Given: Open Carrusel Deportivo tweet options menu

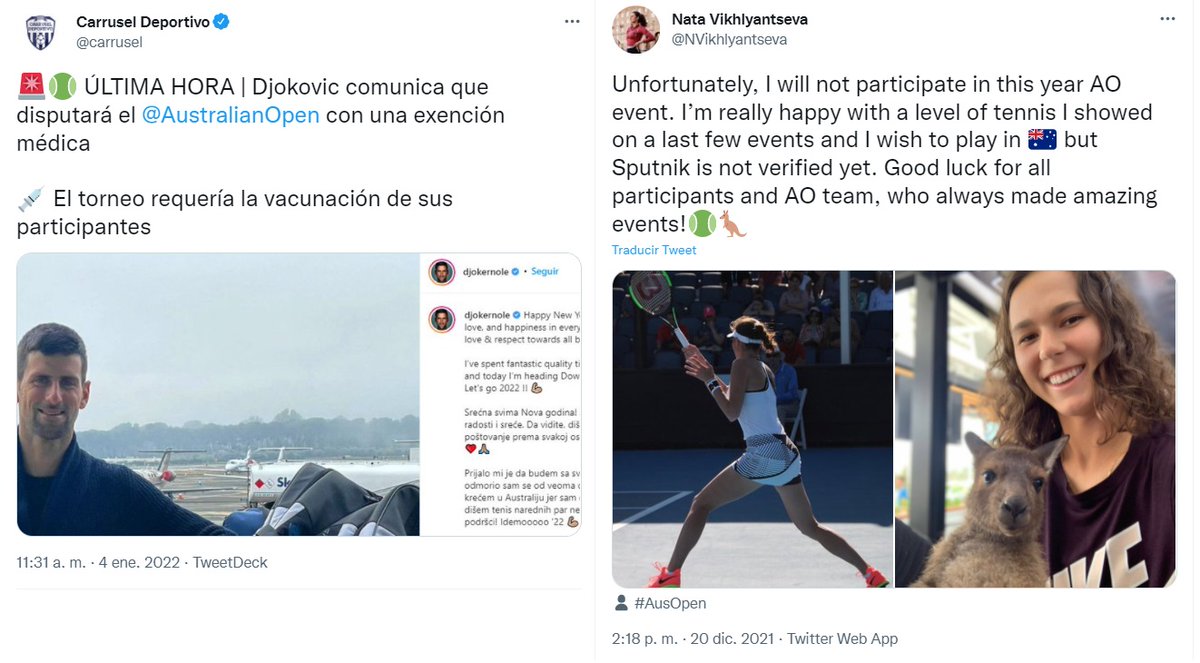Looking at the screenshot, I should [571, 20].
